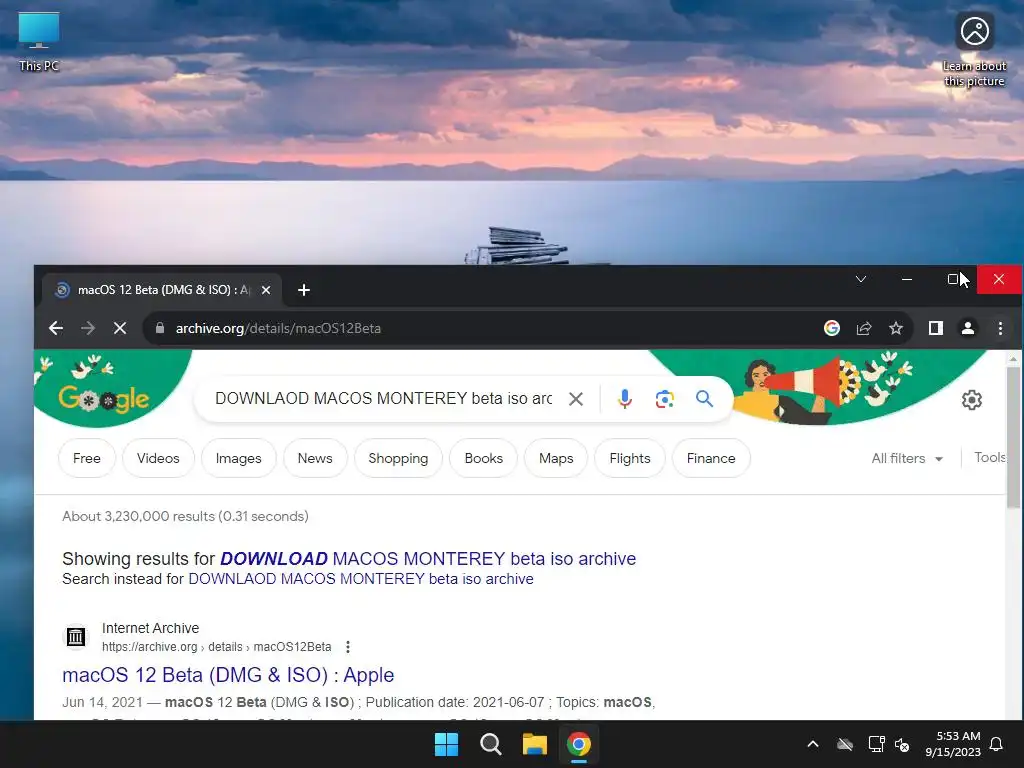Open Google quick settings gear

(971, 400)
